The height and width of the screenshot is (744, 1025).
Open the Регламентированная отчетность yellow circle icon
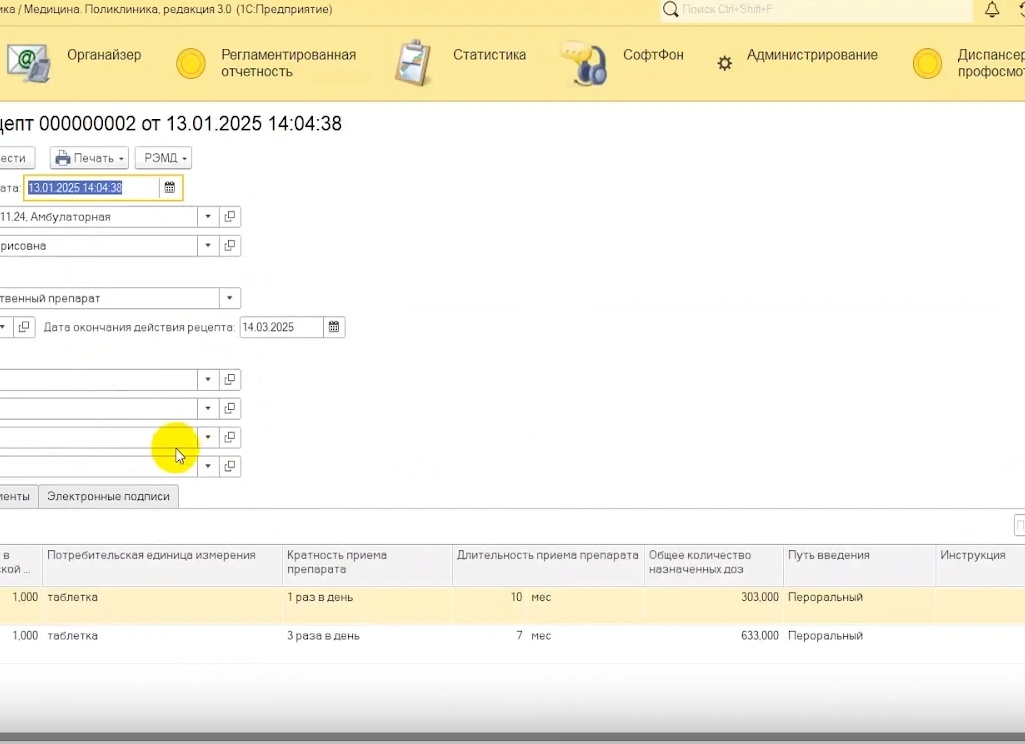coord(191,63)
